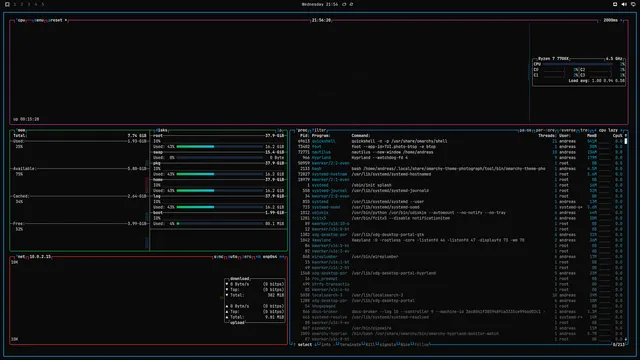Select the wireplumber process row
The width and height of the screenshot is (640, 360).
point(460,257)
